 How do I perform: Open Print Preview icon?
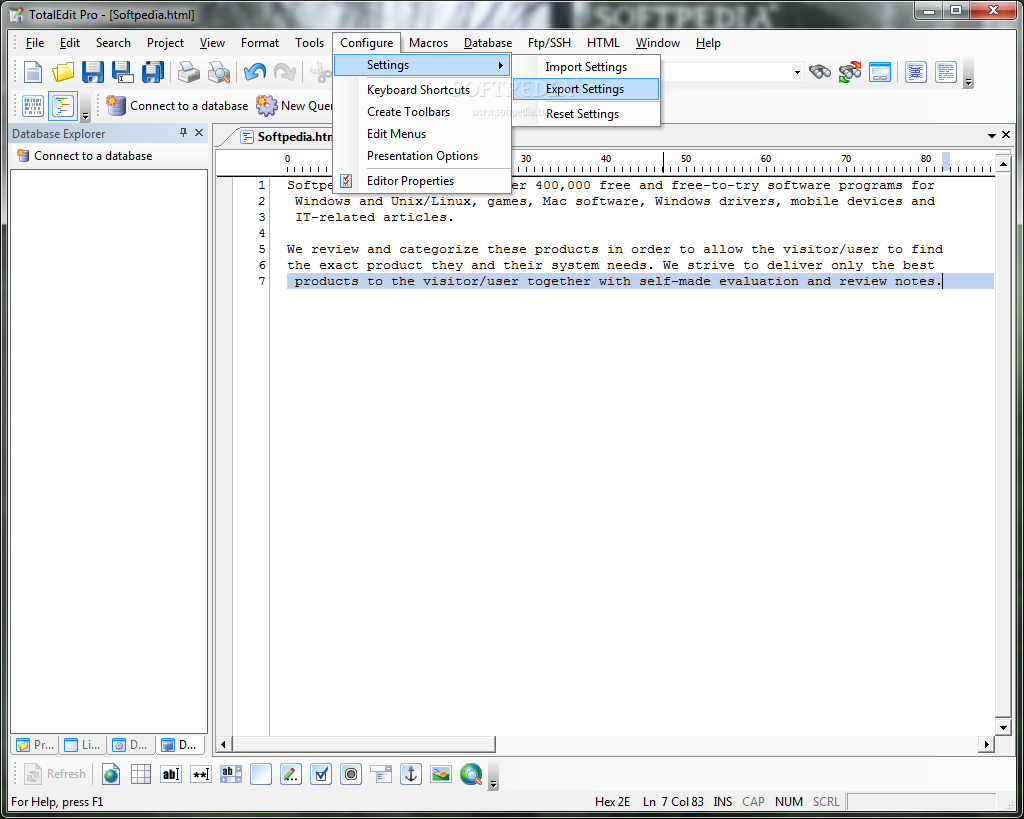coord(219,71)
